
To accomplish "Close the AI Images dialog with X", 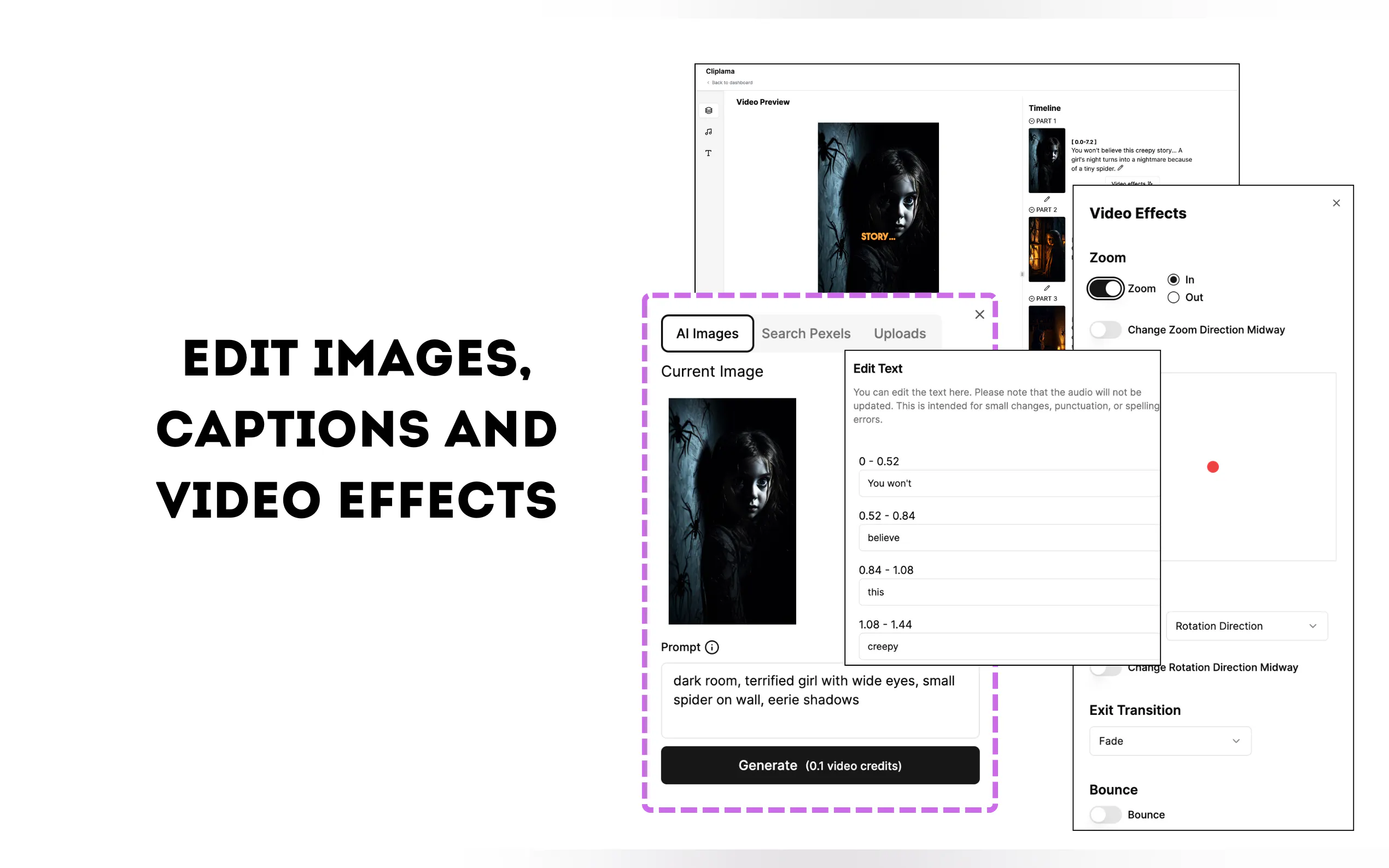I will tap(979, 315).
